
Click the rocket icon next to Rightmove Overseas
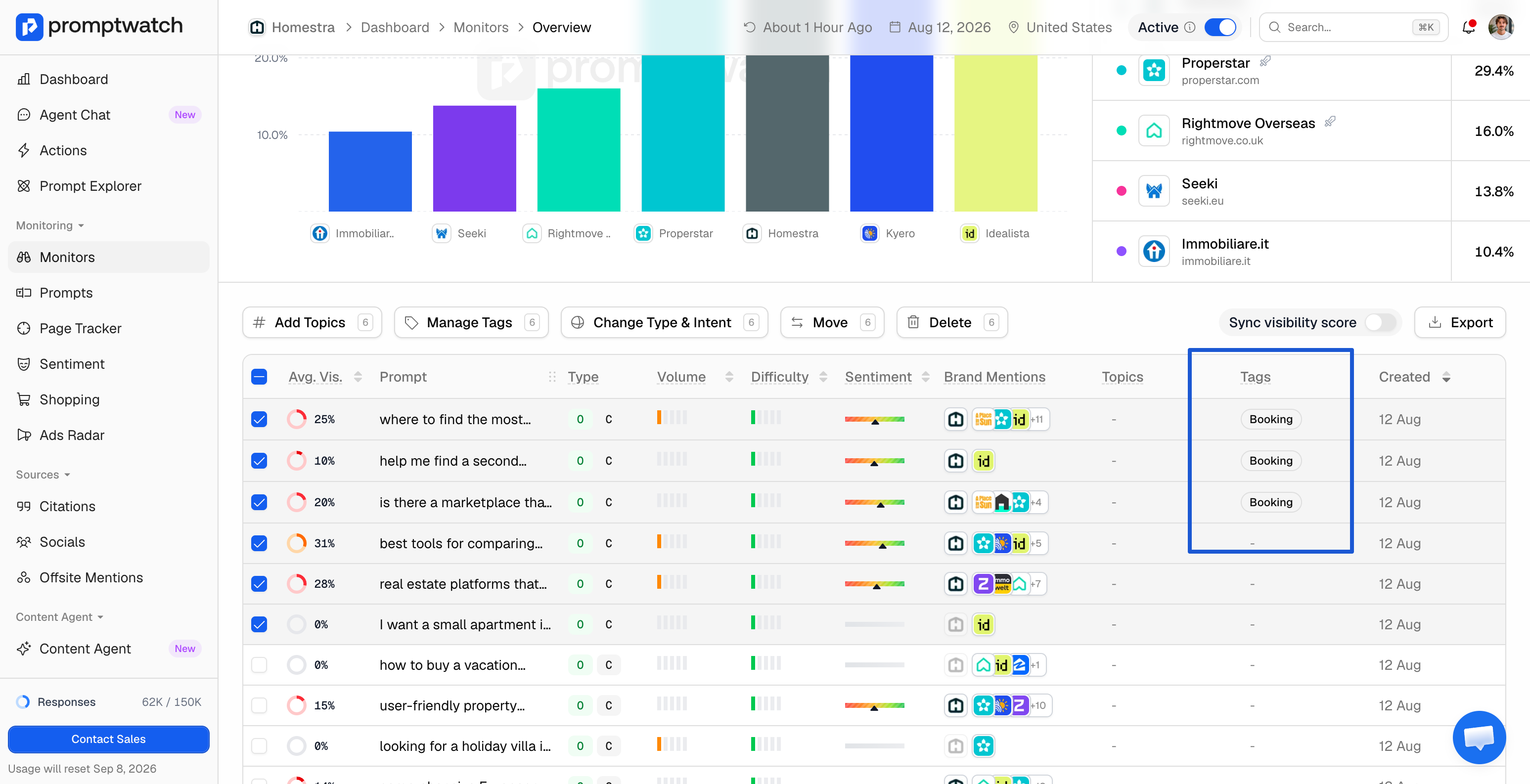click(1330, 122)
